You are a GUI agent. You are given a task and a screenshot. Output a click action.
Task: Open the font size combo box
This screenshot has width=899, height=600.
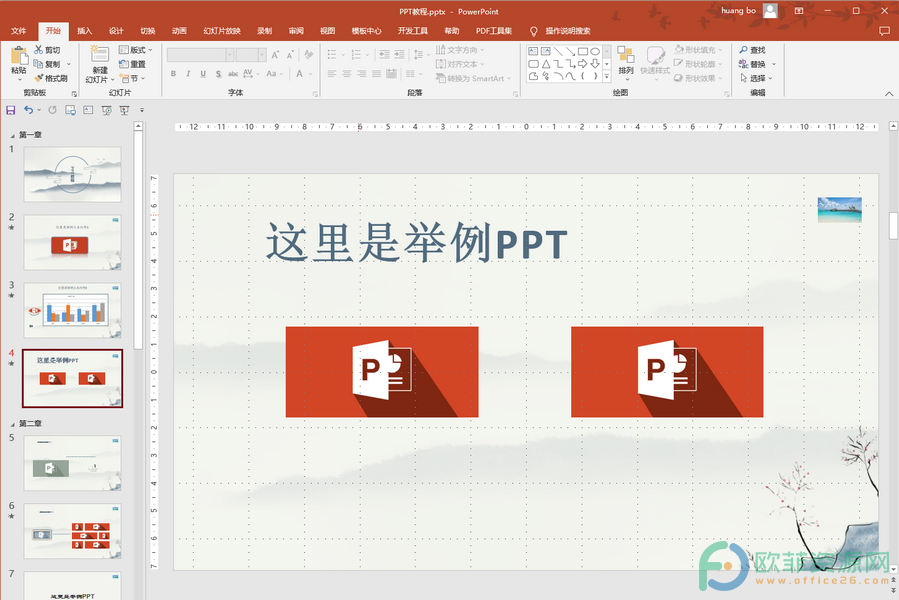click(x=251, y=55)
